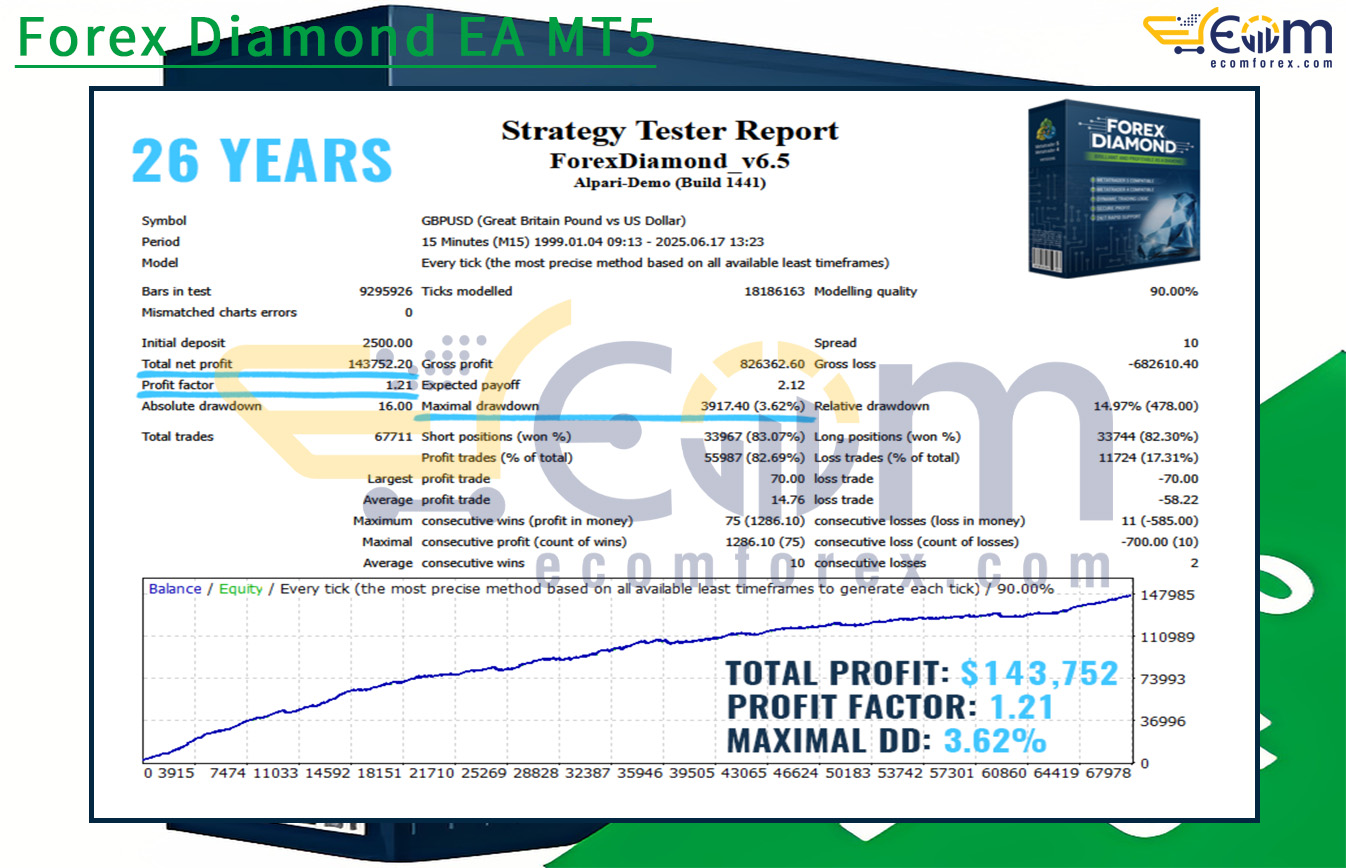The width and height of the screenshot is (1346, 868).
Task: Click the 26 YEARS banner text
Action: click(262, 161)
